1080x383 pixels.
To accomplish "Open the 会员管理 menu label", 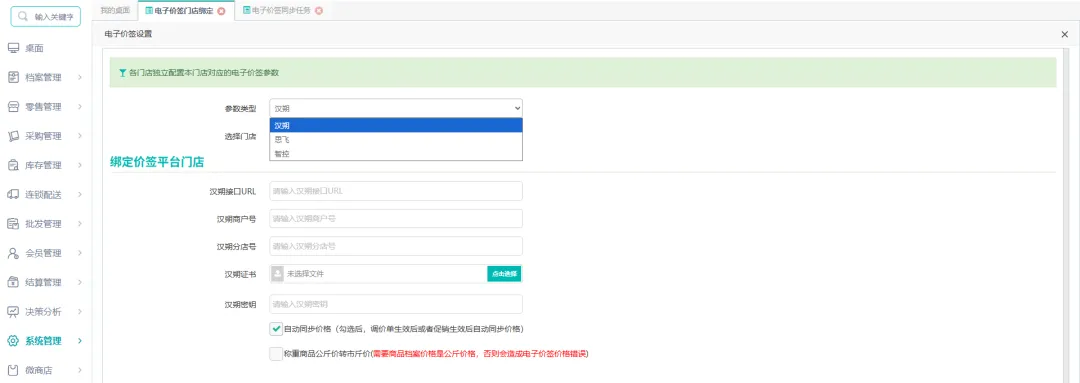I will click(43, 253).
